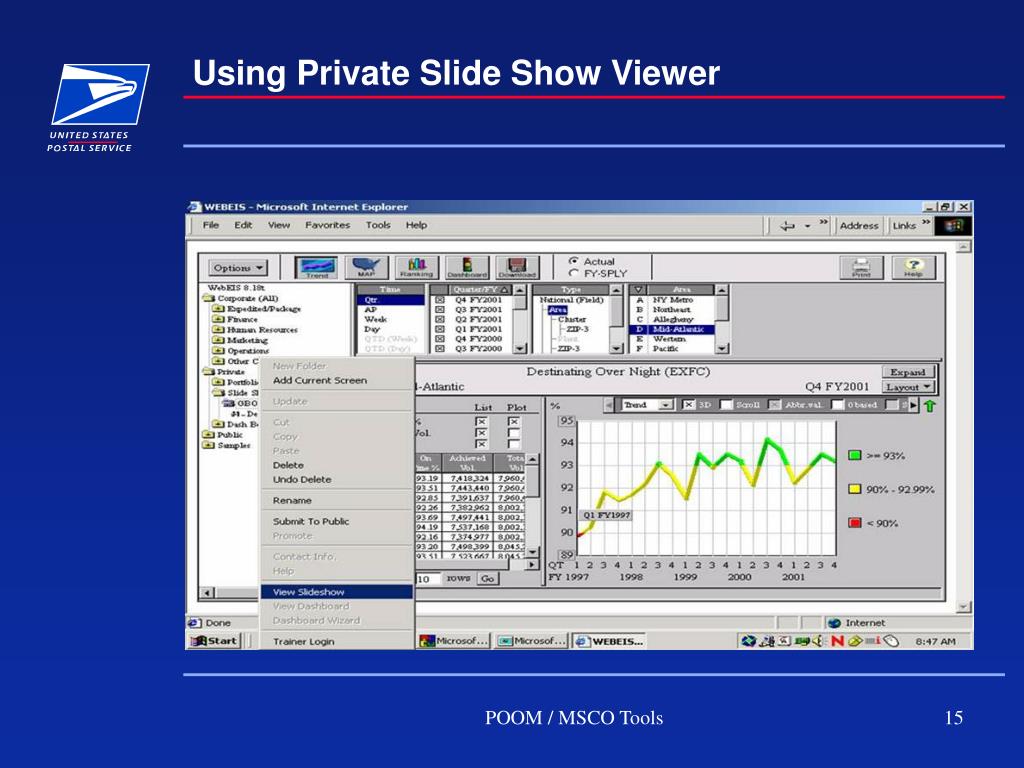This screenshot has height=768, width=1024.
Task: Open the Options dropdown
Action: click(238, 268)
